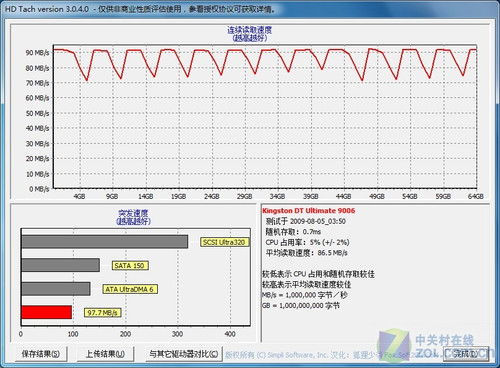Click the 较高表示平均读取速度较佳 note
This screenshot has width=500, height=368.
coord(307,284)
